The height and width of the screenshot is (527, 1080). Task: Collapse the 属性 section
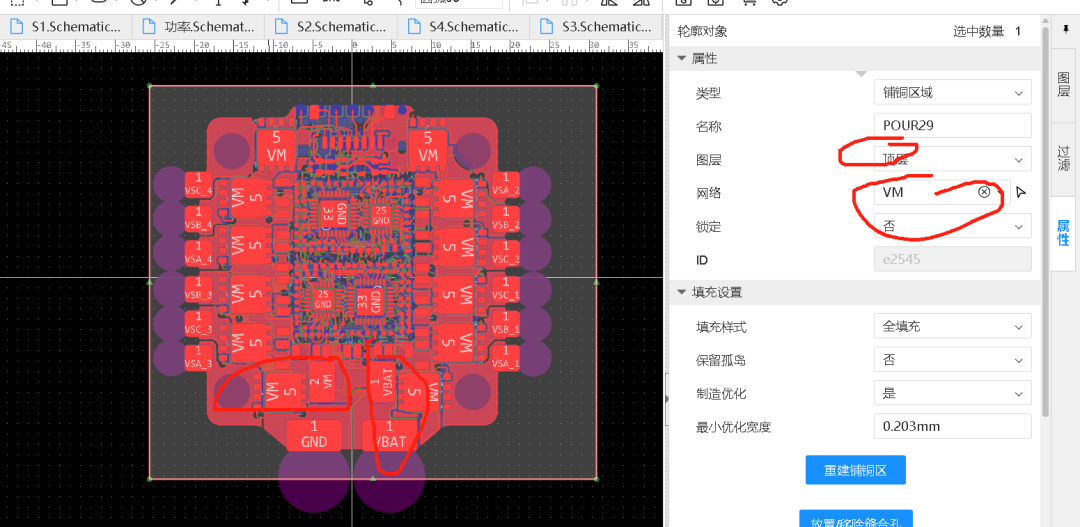(683, 59)
